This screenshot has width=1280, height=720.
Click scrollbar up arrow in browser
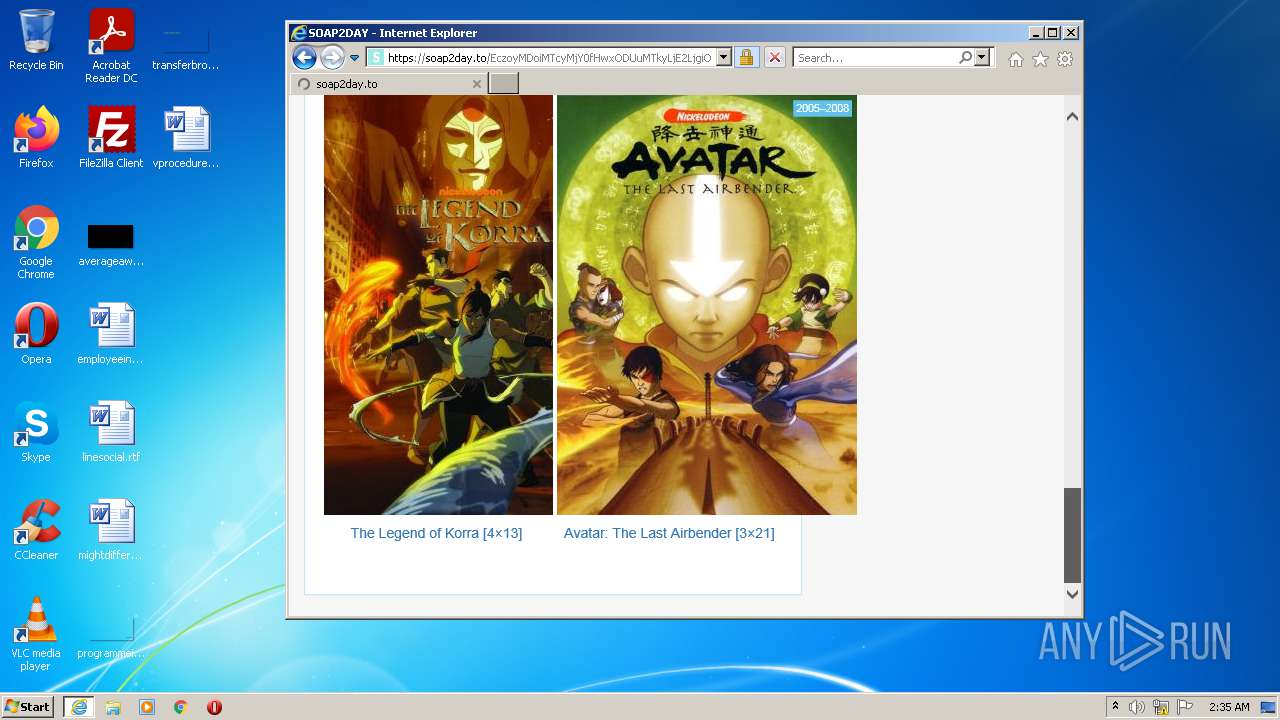(1072, 116)
